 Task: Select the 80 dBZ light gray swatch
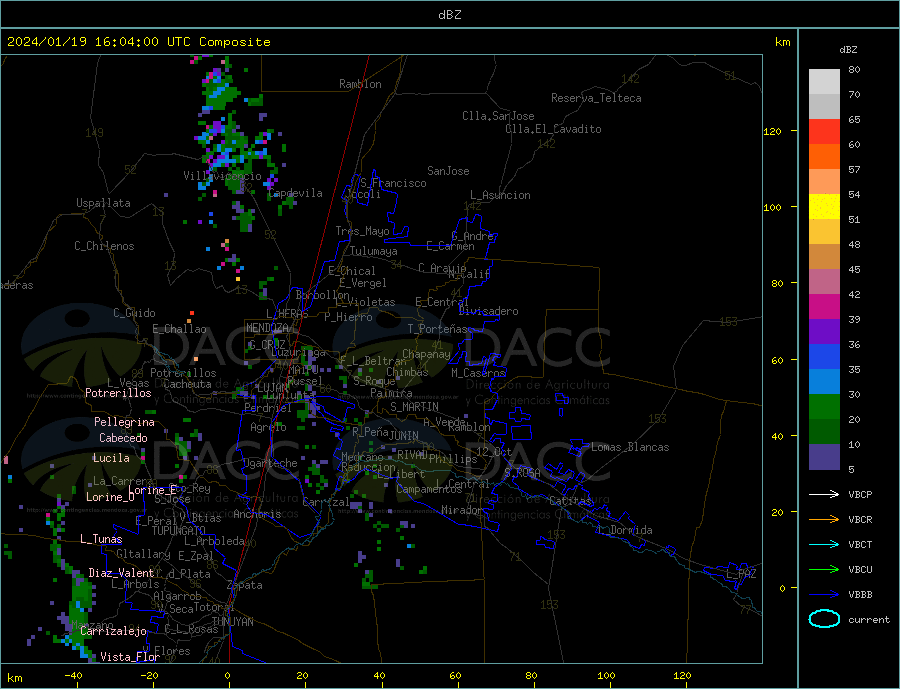[824, 82]
